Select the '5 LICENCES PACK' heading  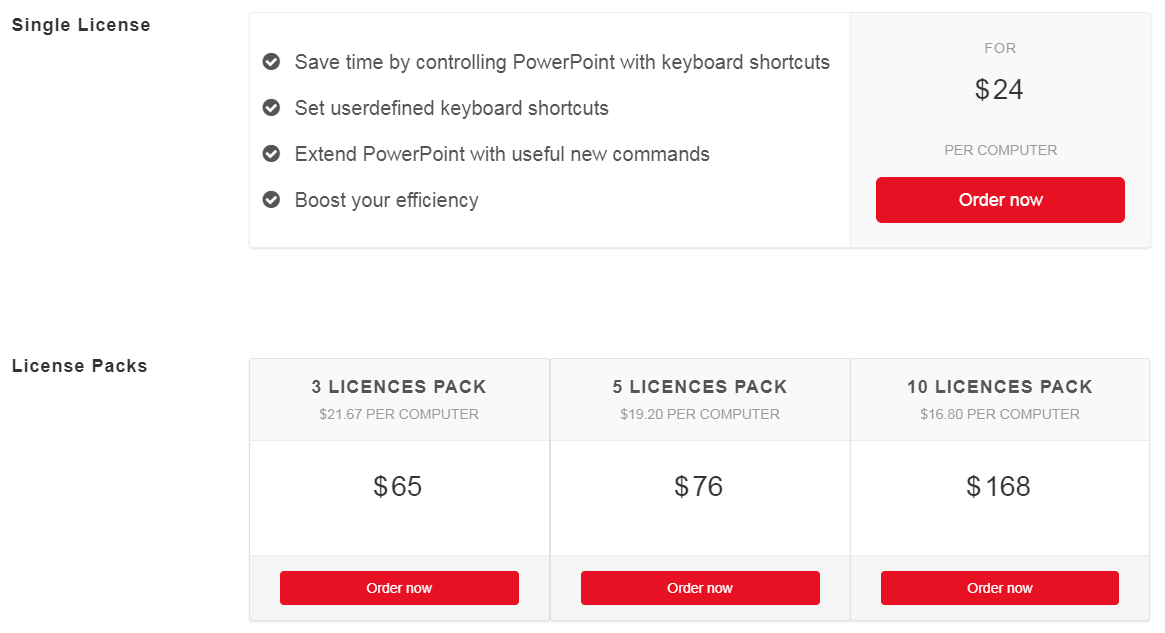pos(700,387)
